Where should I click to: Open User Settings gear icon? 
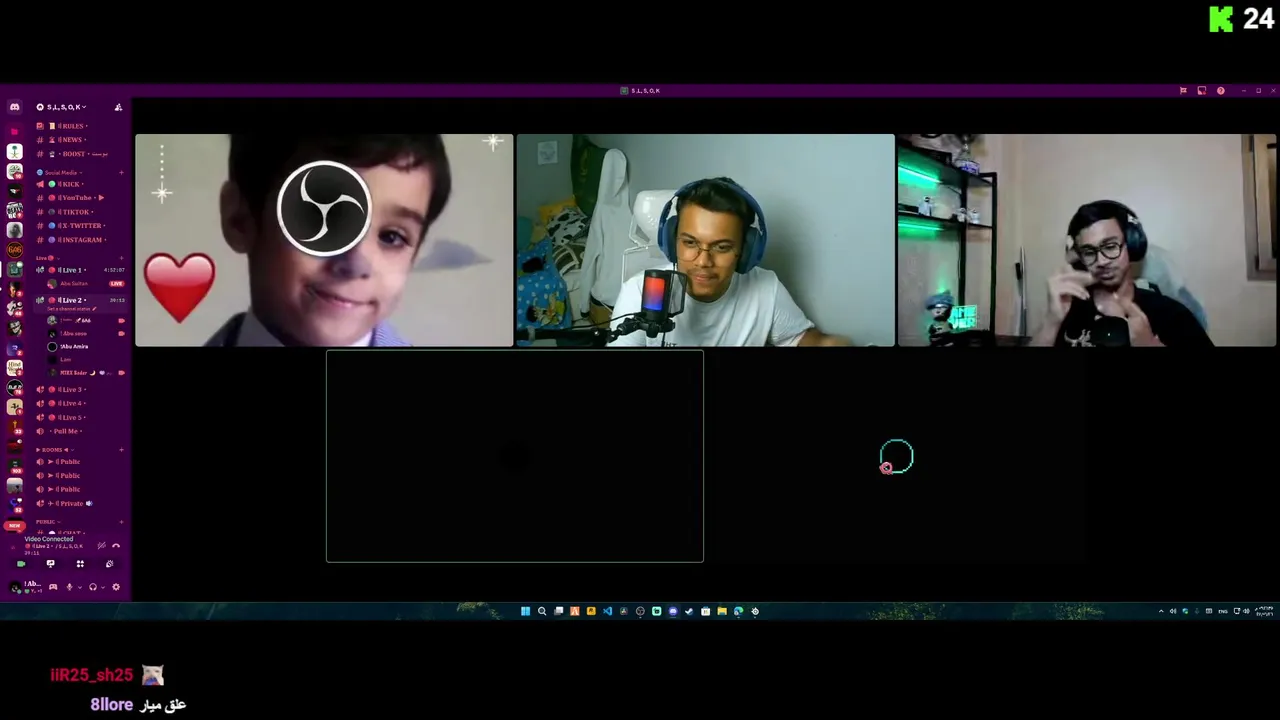(x=116, y=587)
